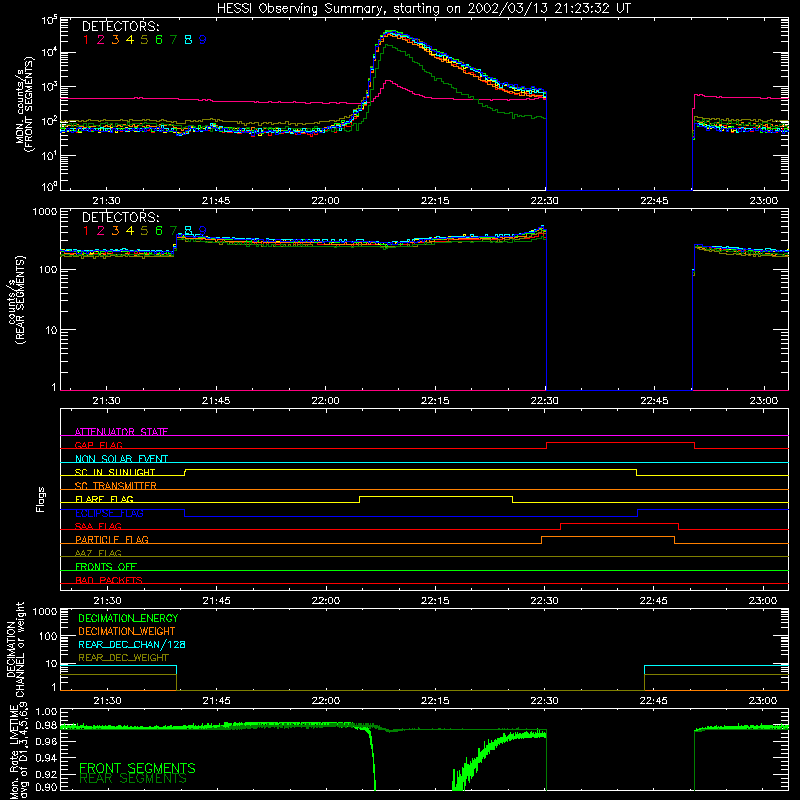
Task: Click the FRONTS_OFF flag label
Action: 106,566
